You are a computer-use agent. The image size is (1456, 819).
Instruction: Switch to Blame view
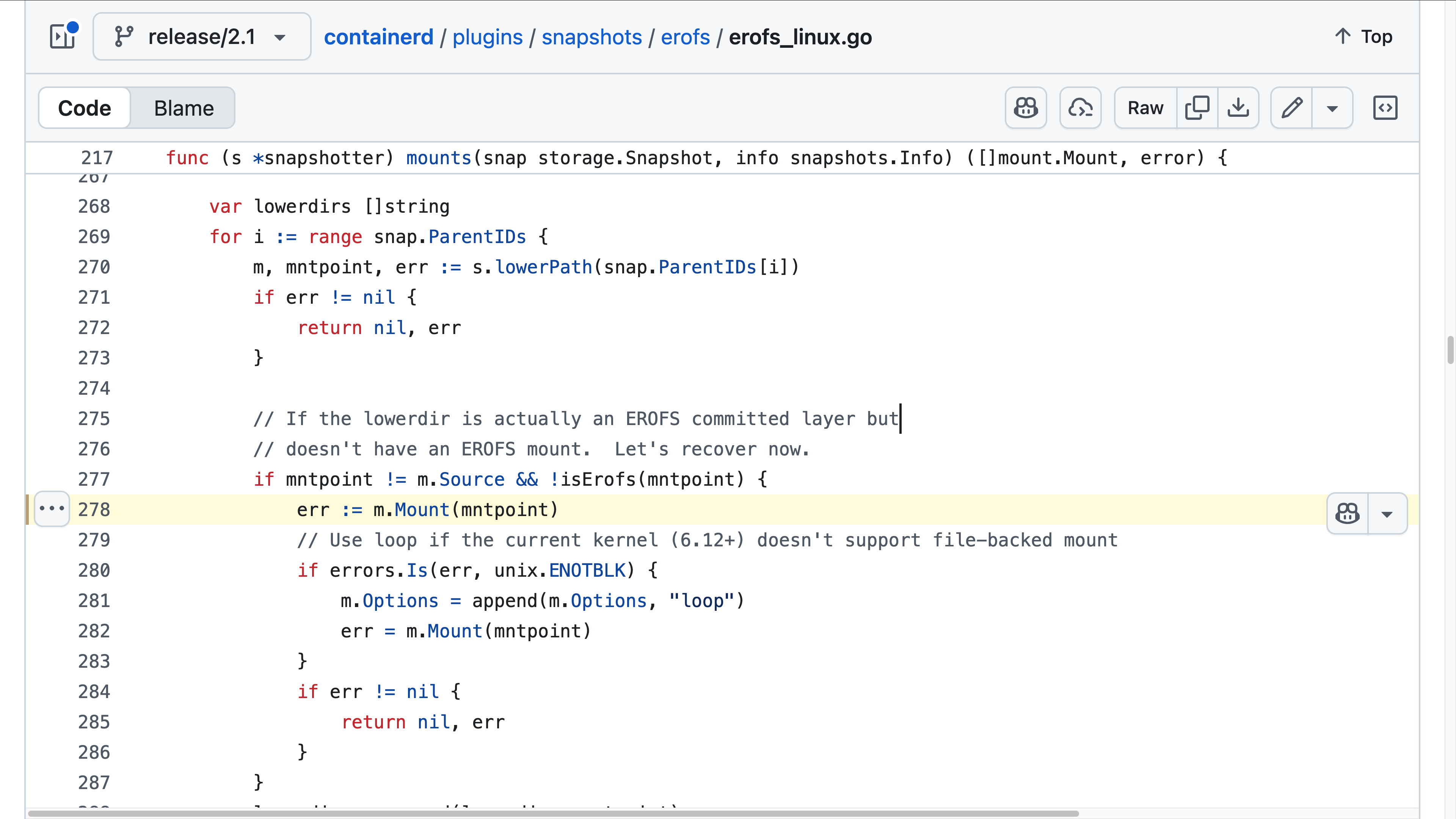[184, 108]
